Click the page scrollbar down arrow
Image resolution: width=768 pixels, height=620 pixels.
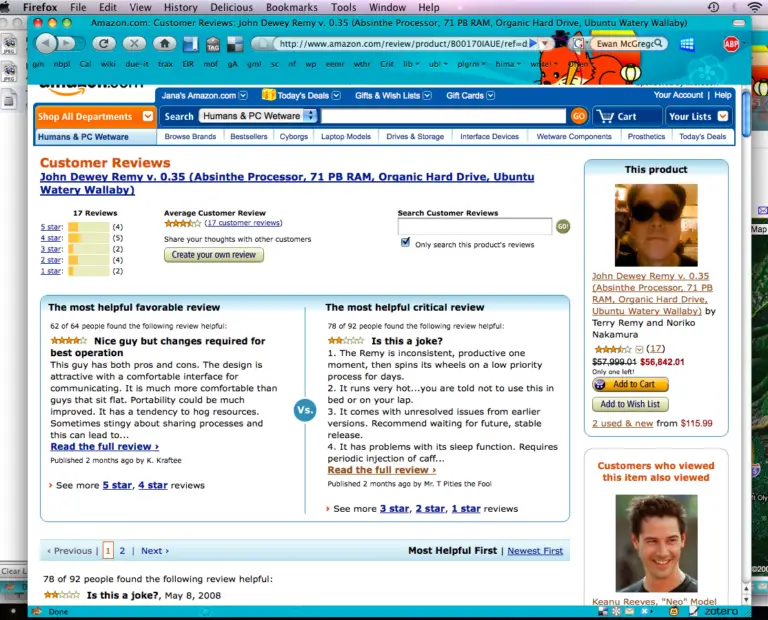coord(746,599)
